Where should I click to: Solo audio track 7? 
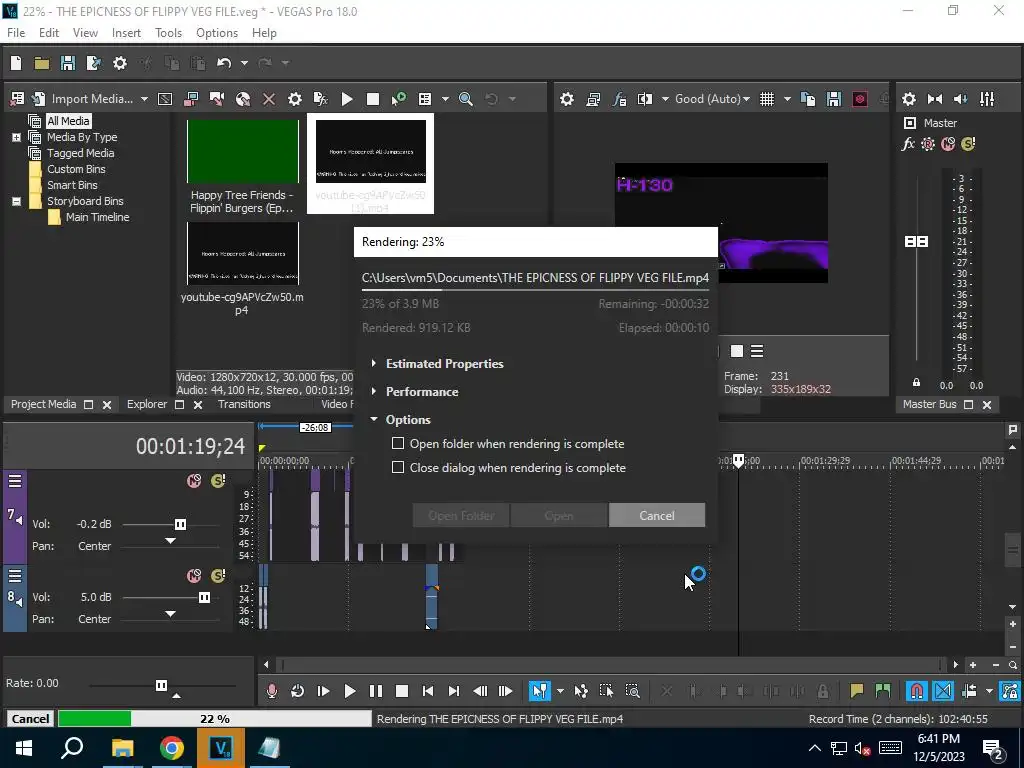(217, 481)
